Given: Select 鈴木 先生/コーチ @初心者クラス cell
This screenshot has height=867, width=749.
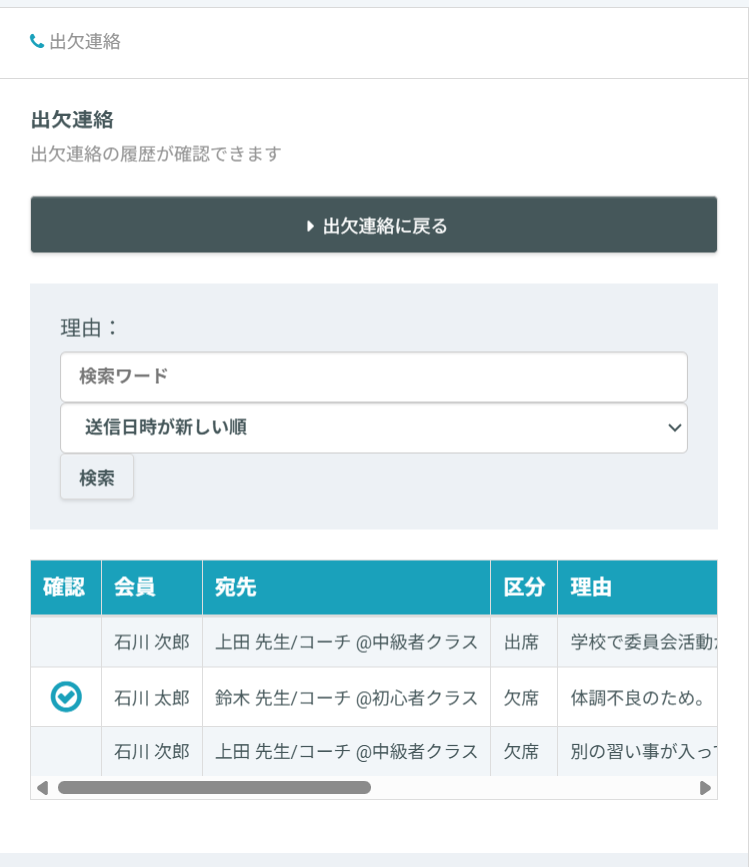Looking at the screenshot, I should point(346,698).
